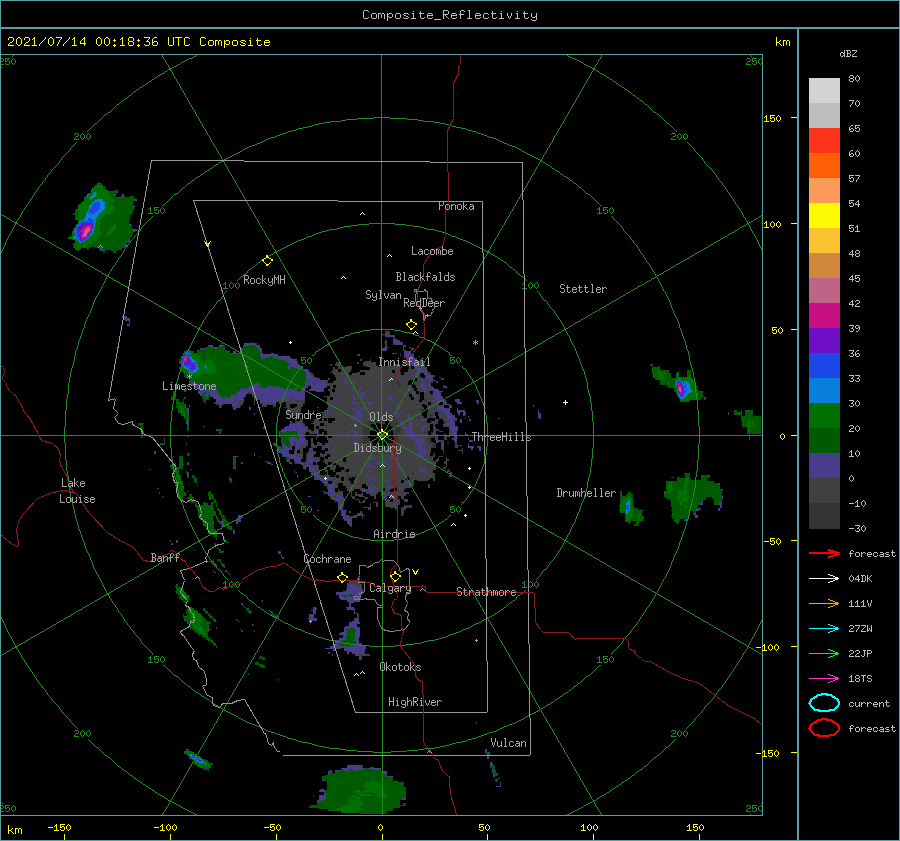Click the dBZ legend heading
The width and height of the screenshot is (900, 841).
click(848, 54)
